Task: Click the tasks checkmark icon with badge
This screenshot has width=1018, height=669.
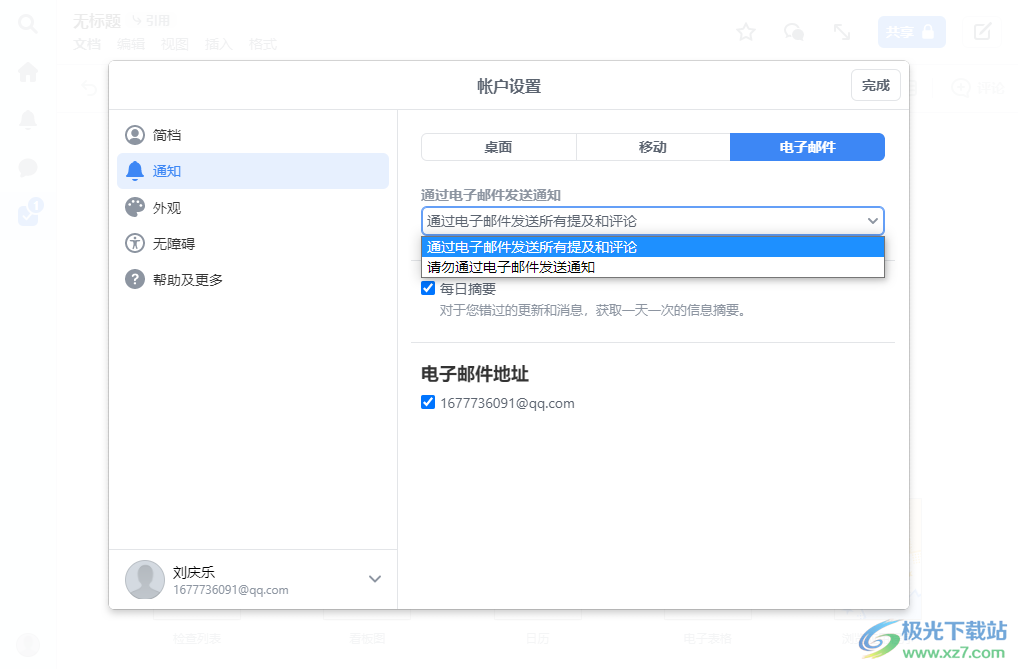Action: coord(29,213)
